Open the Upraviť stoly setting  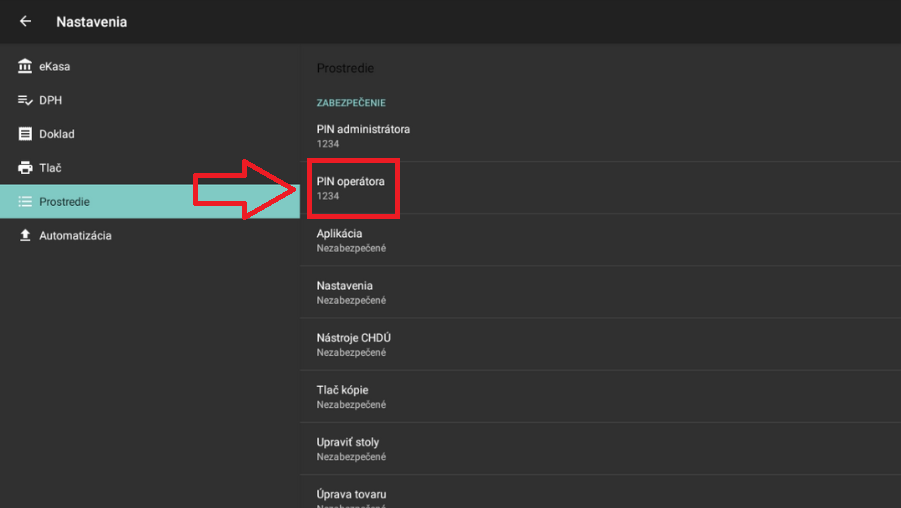click(351, 448)
